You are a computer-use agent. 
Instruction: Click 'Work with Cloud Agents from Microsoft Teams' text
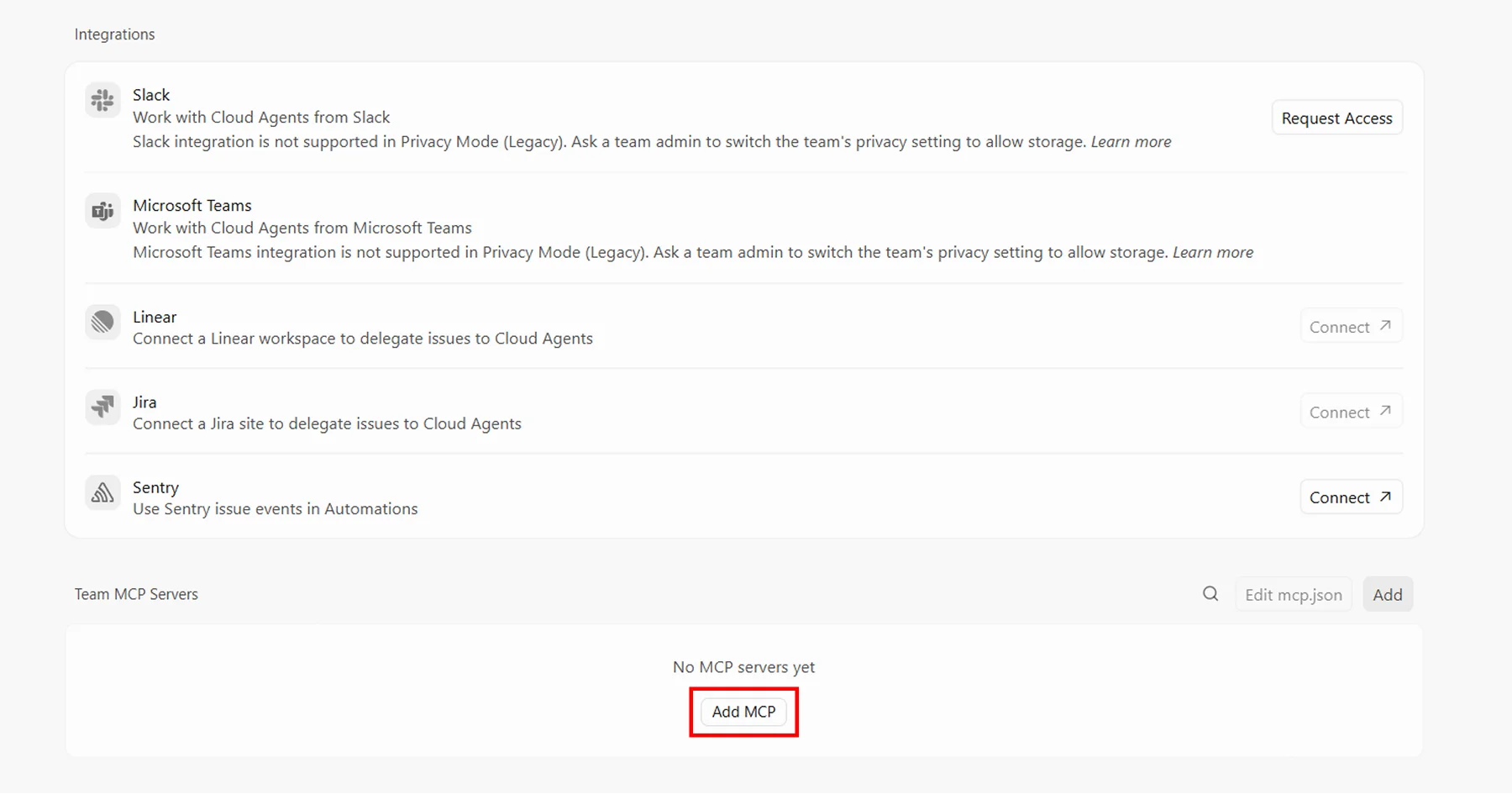(302, 229)
